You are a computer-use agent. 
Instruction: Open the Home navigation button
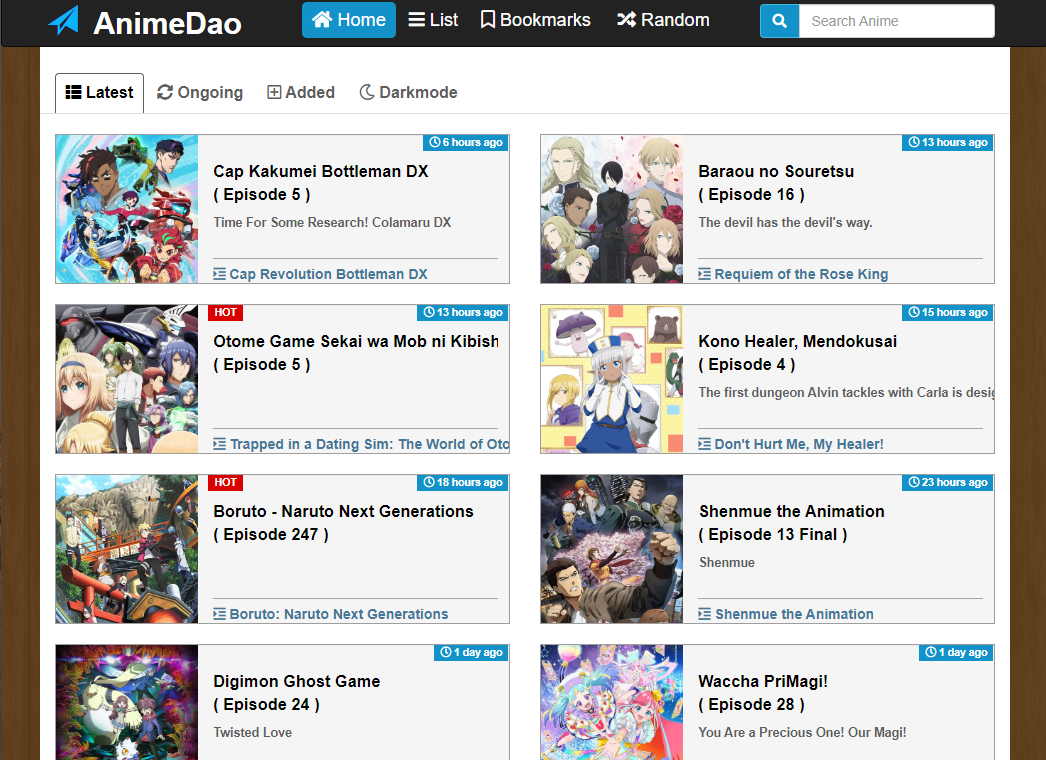pos(349,20)
